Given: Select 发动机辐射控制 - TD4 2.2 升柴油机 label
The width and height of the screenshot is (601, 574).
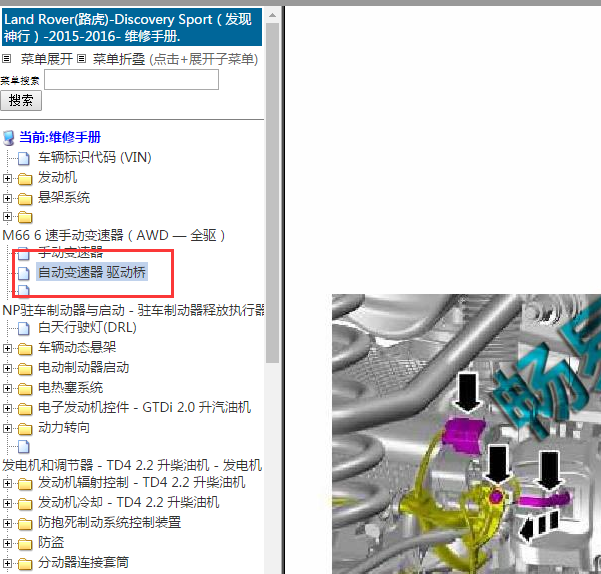Looking at the screenshot, I should [x=141, y=482].
